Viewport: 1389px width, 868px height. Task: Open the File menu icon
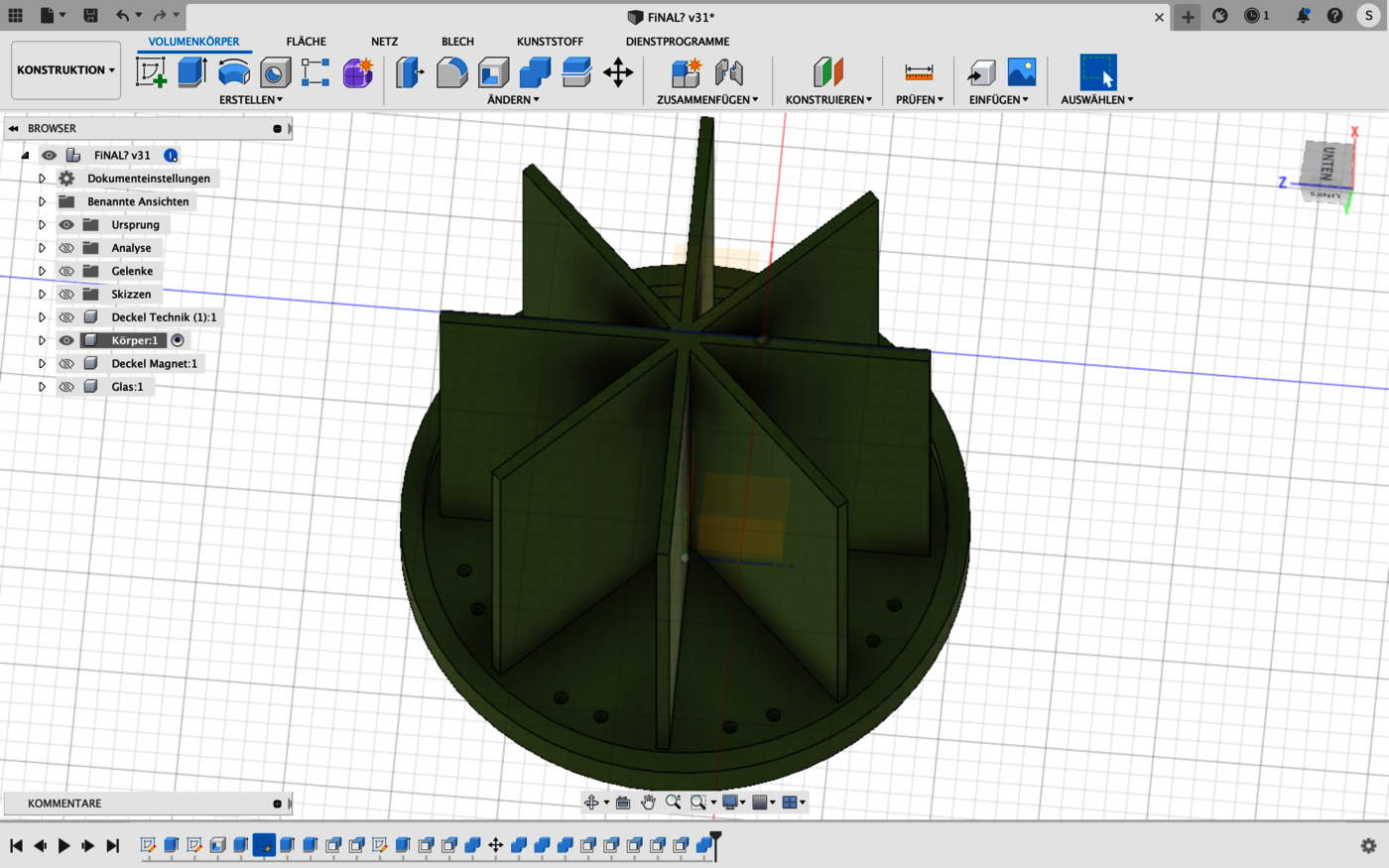point(48,16)
